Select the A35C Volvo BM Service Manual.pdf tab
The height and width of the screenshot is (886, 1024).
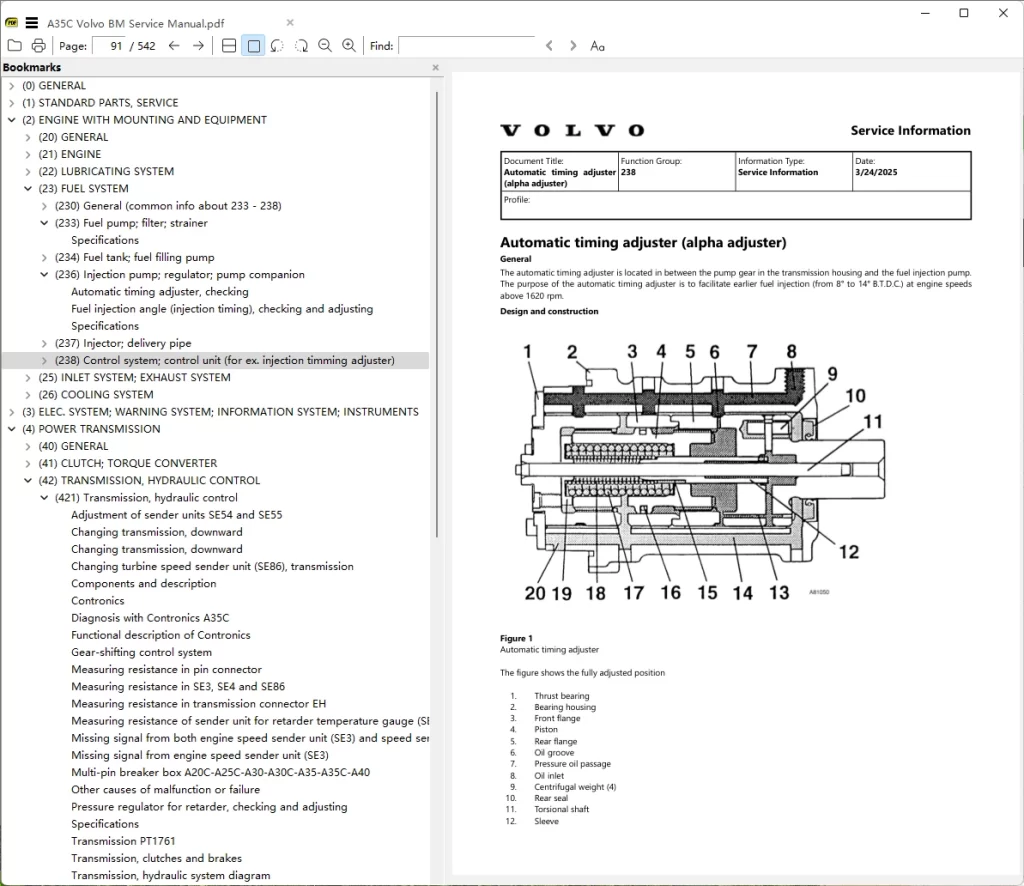pos(135,24)
